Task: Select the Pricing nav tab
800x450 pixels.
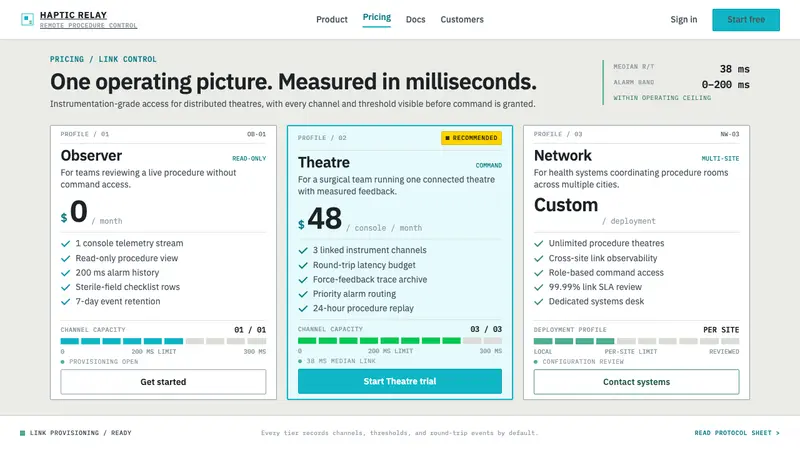Action: [377, 17]
